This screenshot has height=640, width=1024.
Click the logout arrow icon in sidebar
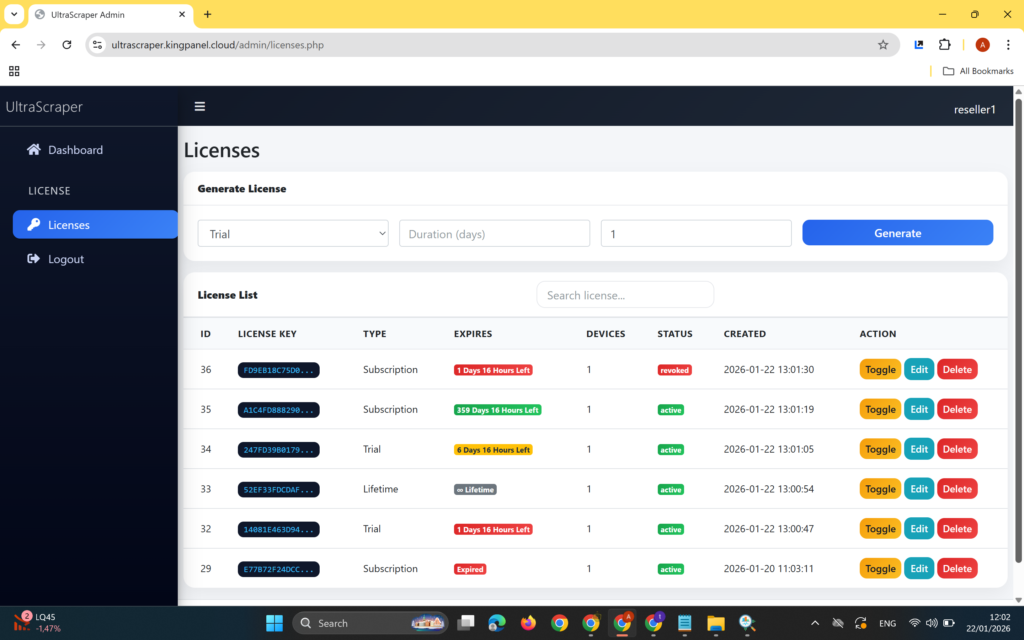[33, 258]
